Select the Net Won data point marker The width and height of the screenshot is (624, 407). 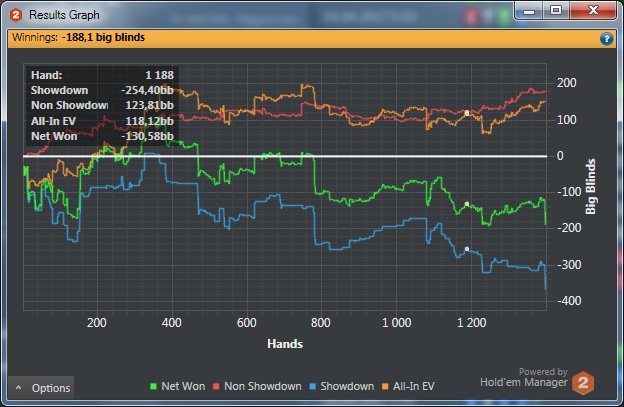(467, 204)
